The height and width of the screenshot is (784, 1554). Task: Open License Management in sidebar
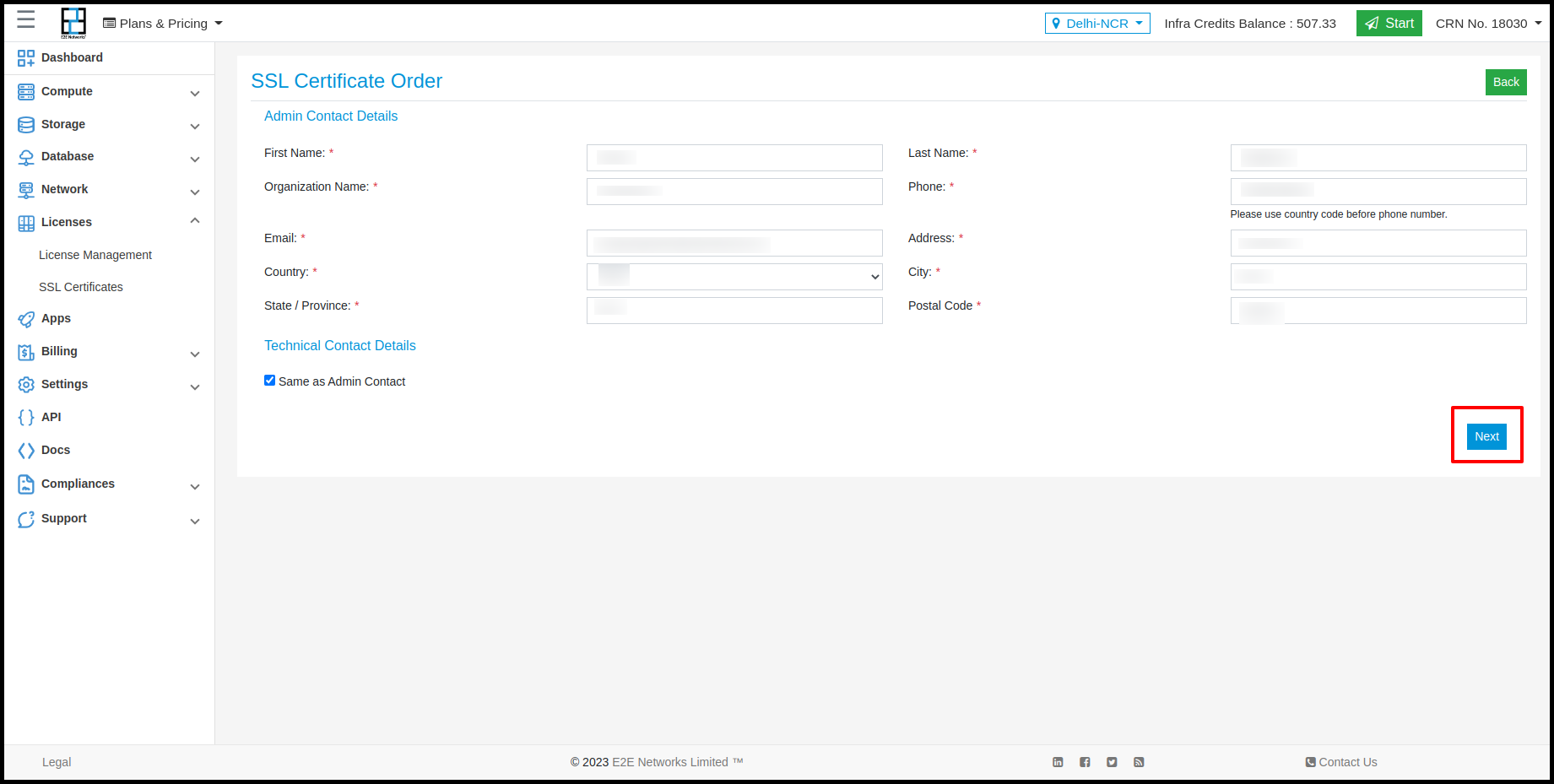(95, 255)
